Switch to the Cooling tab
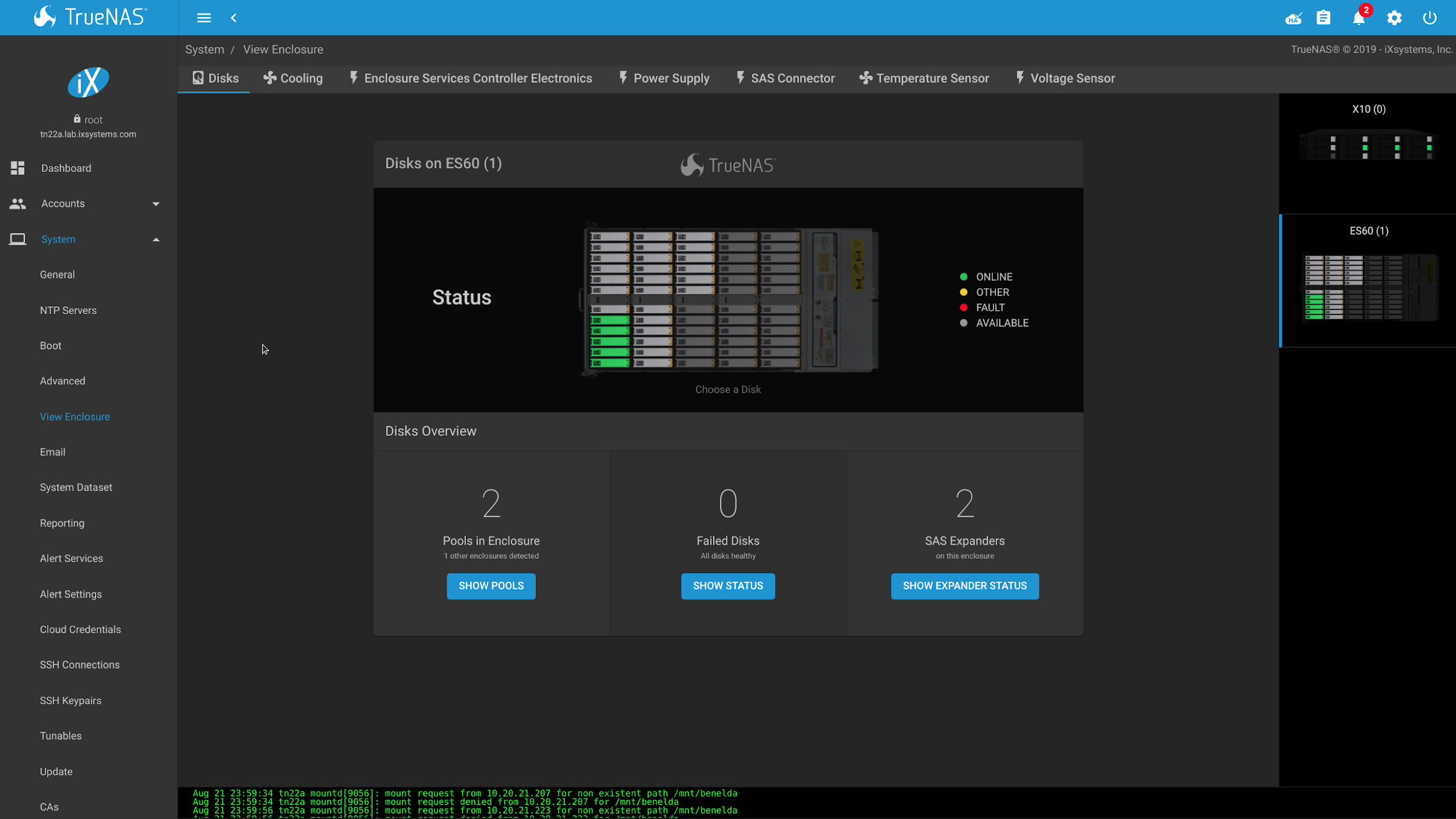Image resolution: width=1456 pixels, height=819 pixels. tap(292, 77)
